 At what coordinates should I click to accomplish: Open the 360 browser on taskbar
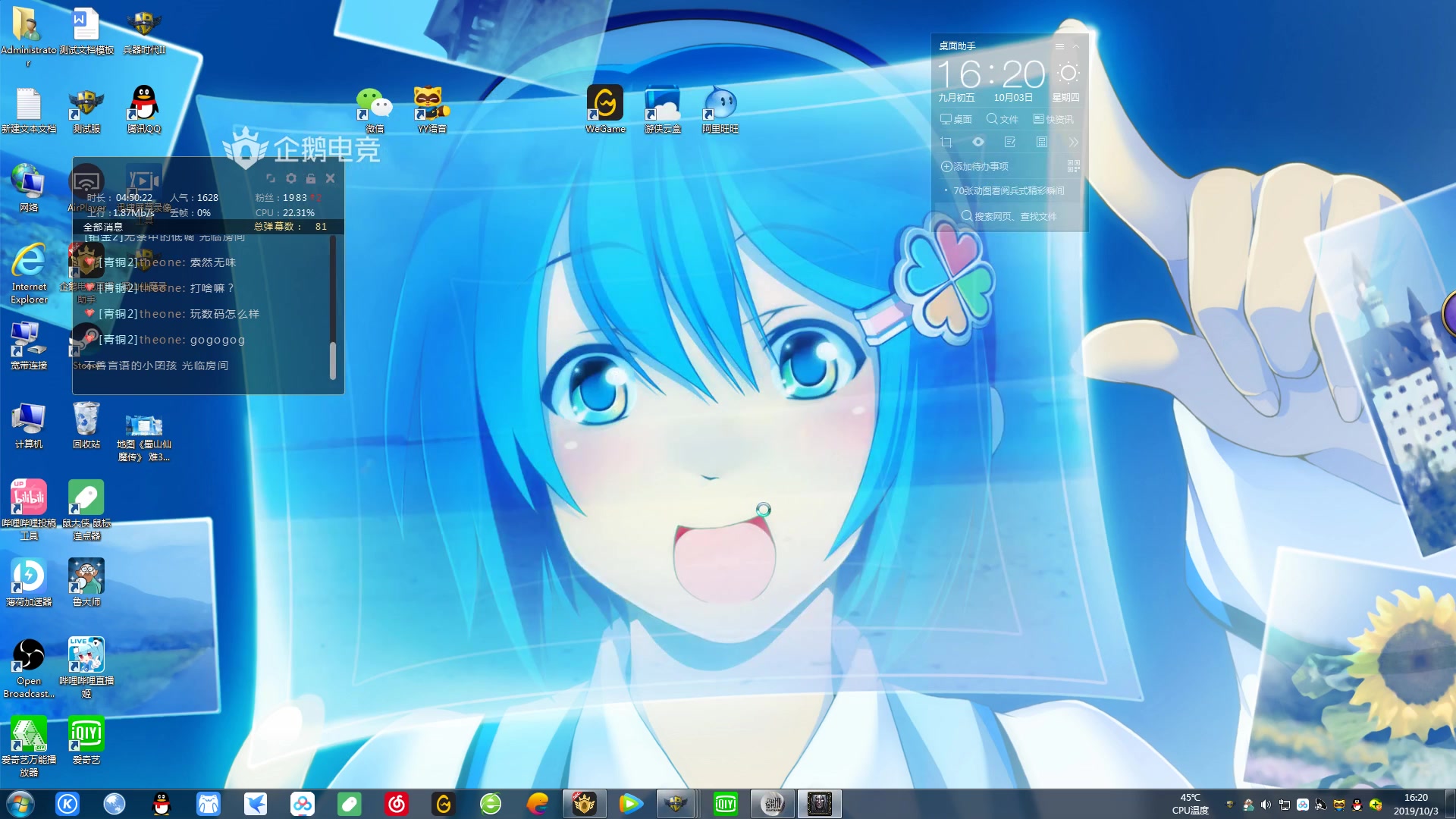(491, 804)
